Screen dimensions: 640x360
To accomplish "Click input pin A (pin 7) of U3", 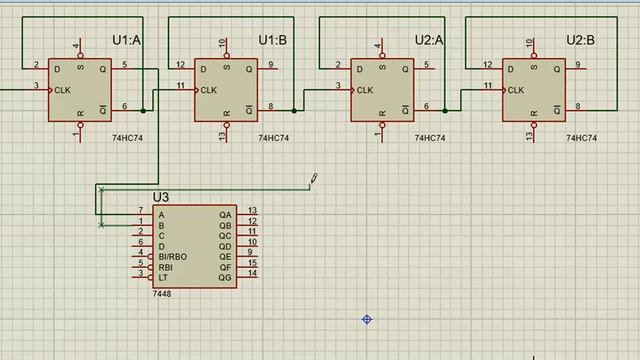I will [x=142, y=214].
